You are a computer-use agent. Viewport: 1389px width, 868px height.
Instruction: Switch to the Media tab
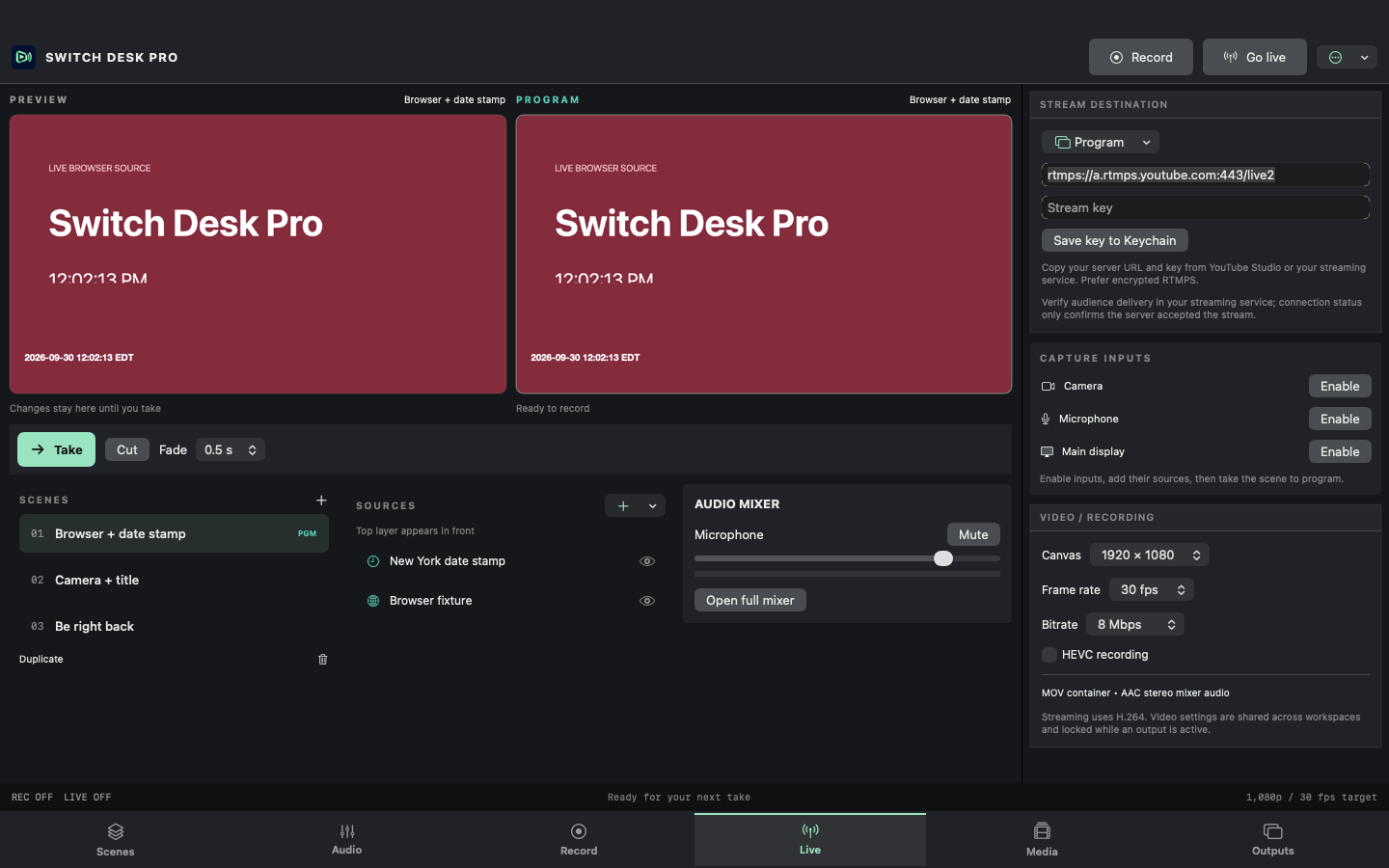[x=1042, y=840]
